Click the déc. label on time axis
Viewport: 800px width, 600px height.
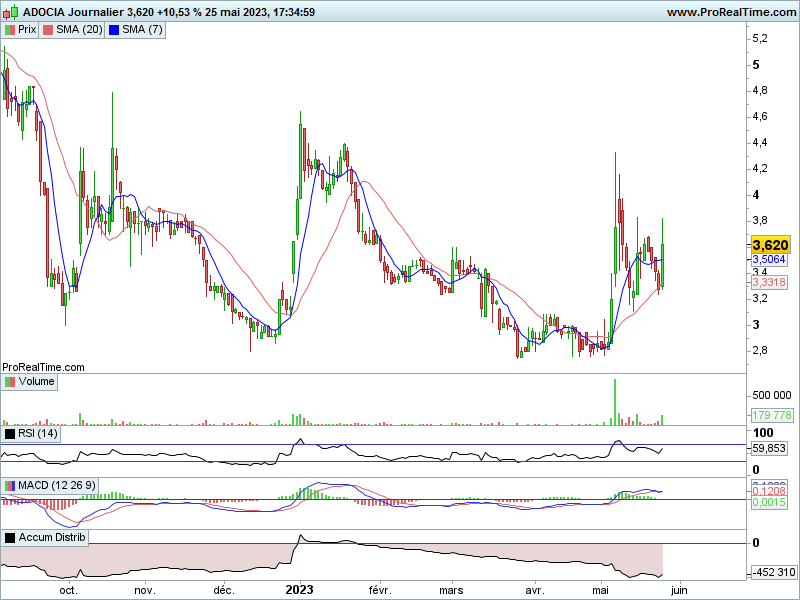(x=224, y=591)
